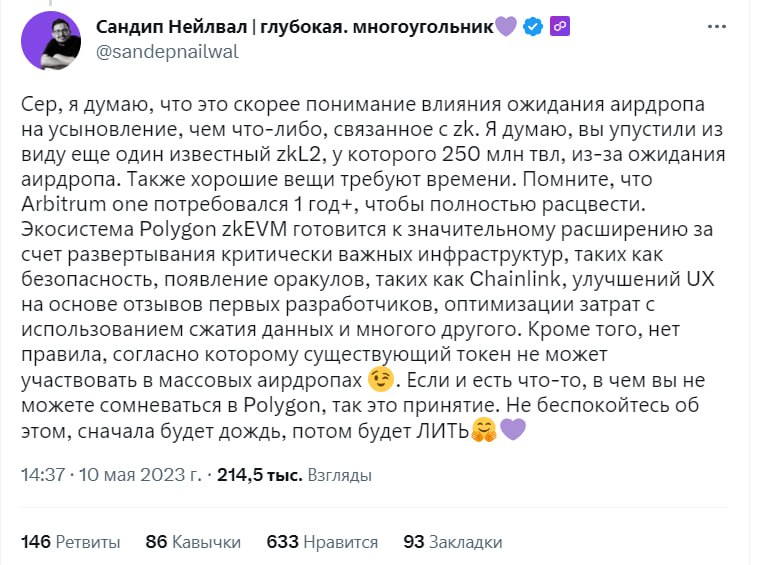Screen dimensions: 767x565
Task: Click the winking face emoji in tweet
Action: coord(379,379)
